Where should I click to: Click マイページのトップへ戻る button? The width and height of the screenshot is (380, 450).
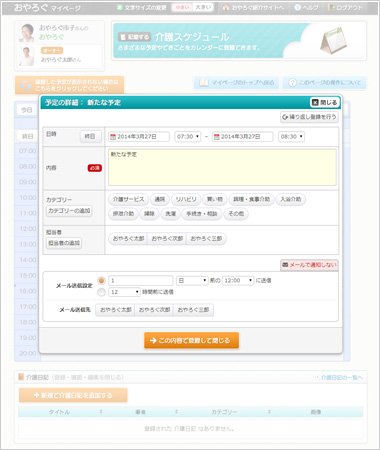tap(237, 83)
